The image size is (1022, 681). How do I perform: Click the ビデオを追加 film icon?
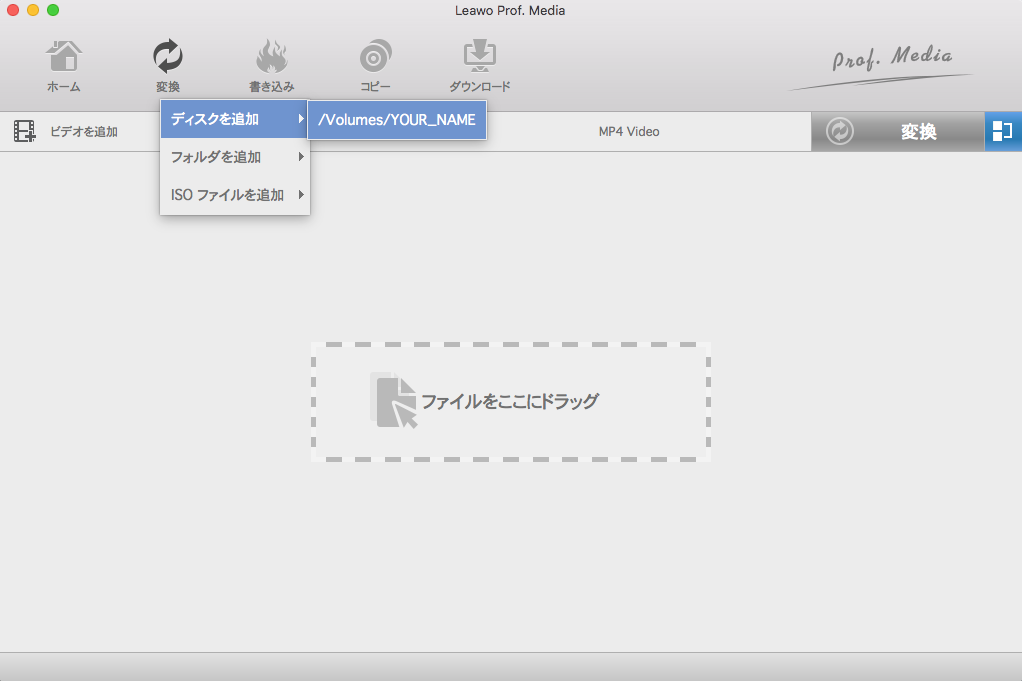25,131
